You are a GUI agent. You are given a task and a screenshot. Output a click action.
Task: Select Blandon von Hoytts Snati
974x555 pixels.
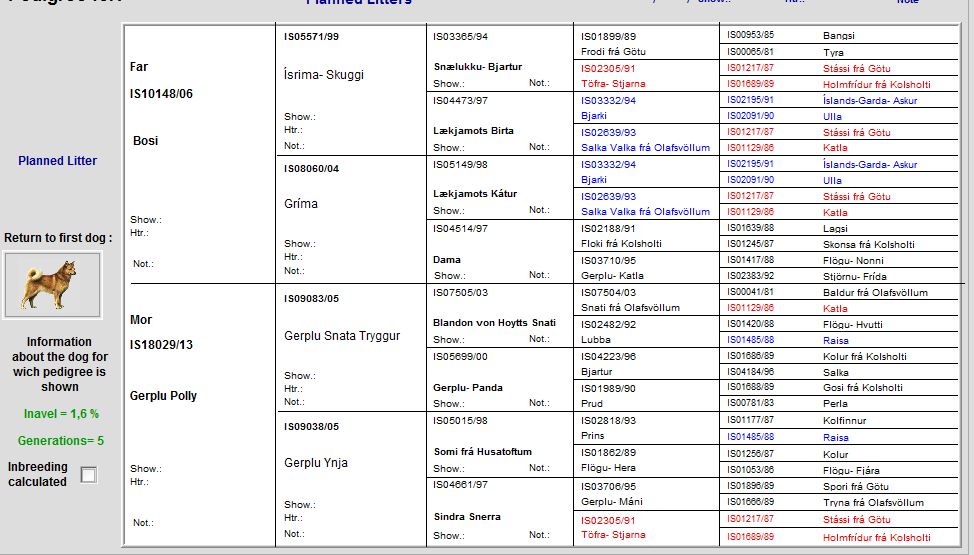(494, 323)
